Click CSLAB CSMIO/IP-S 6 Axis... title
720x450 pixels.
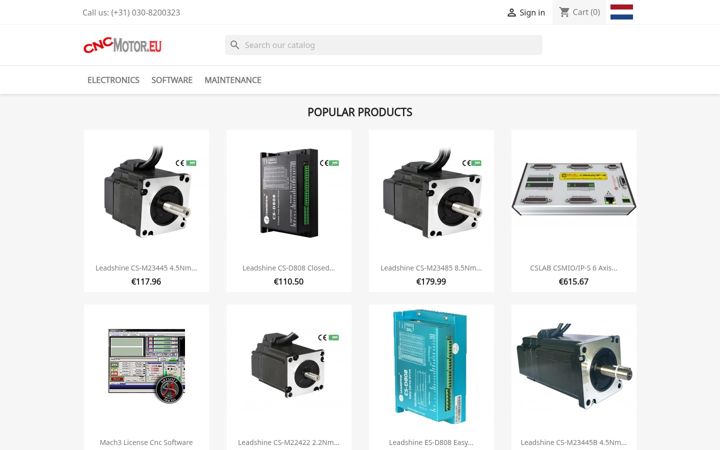point(574,268)
